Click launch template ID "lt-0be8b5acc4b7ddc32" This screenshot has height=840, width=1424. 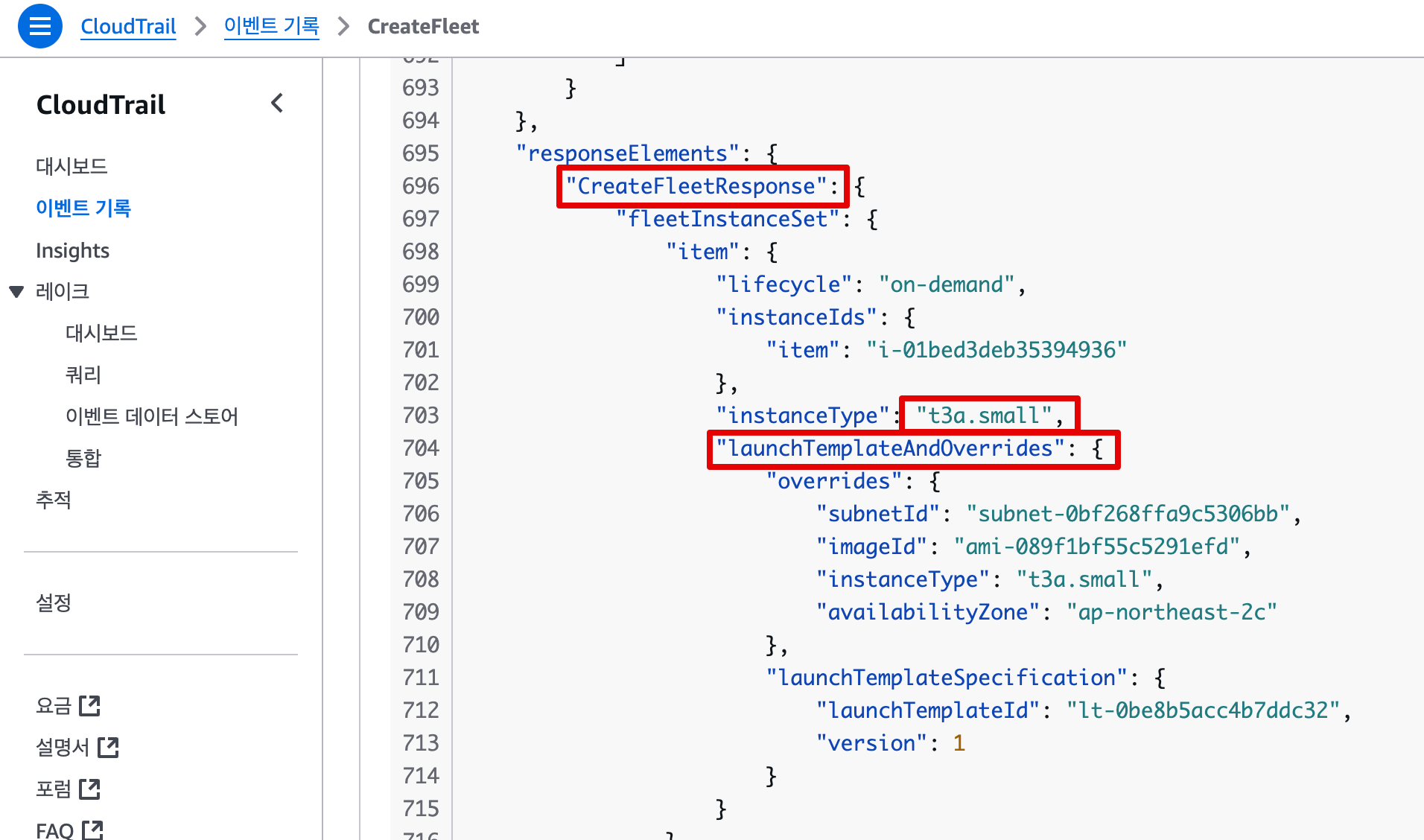tap(1203, 710)
